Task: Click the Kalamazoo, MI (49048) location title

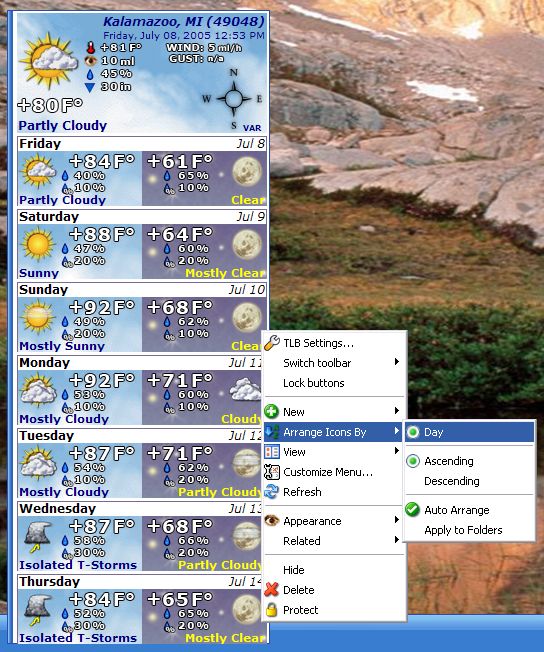Action: click(x=183, y=21)
